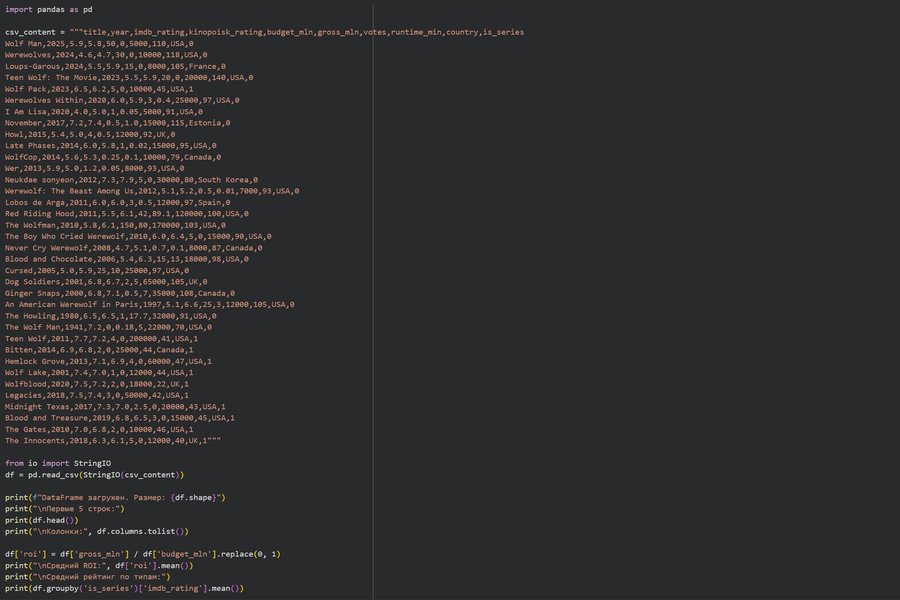Click the 'November,2017' row
Screen dimensions: 900x600
pyautogui.click(x=118, y=123)
